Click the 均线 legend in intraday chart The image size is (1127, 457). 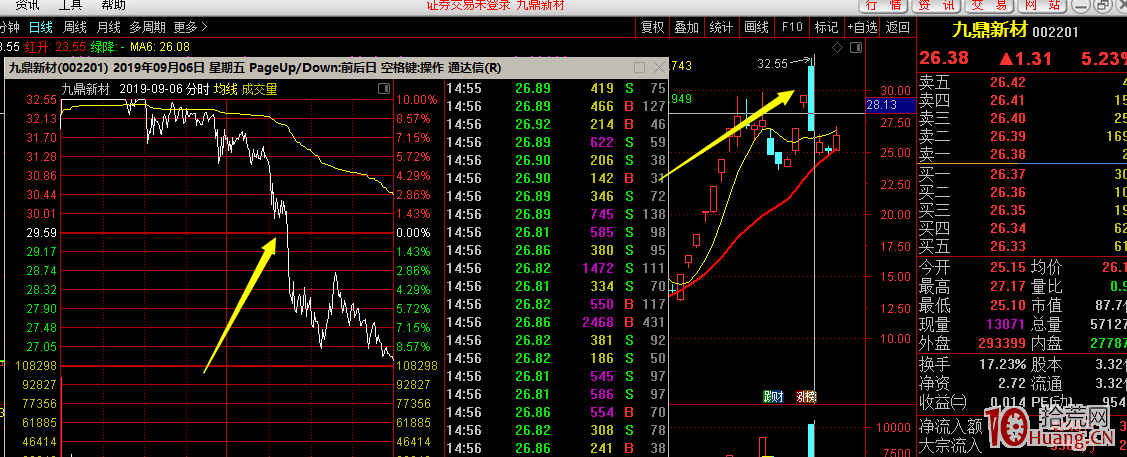click(225, 89)
